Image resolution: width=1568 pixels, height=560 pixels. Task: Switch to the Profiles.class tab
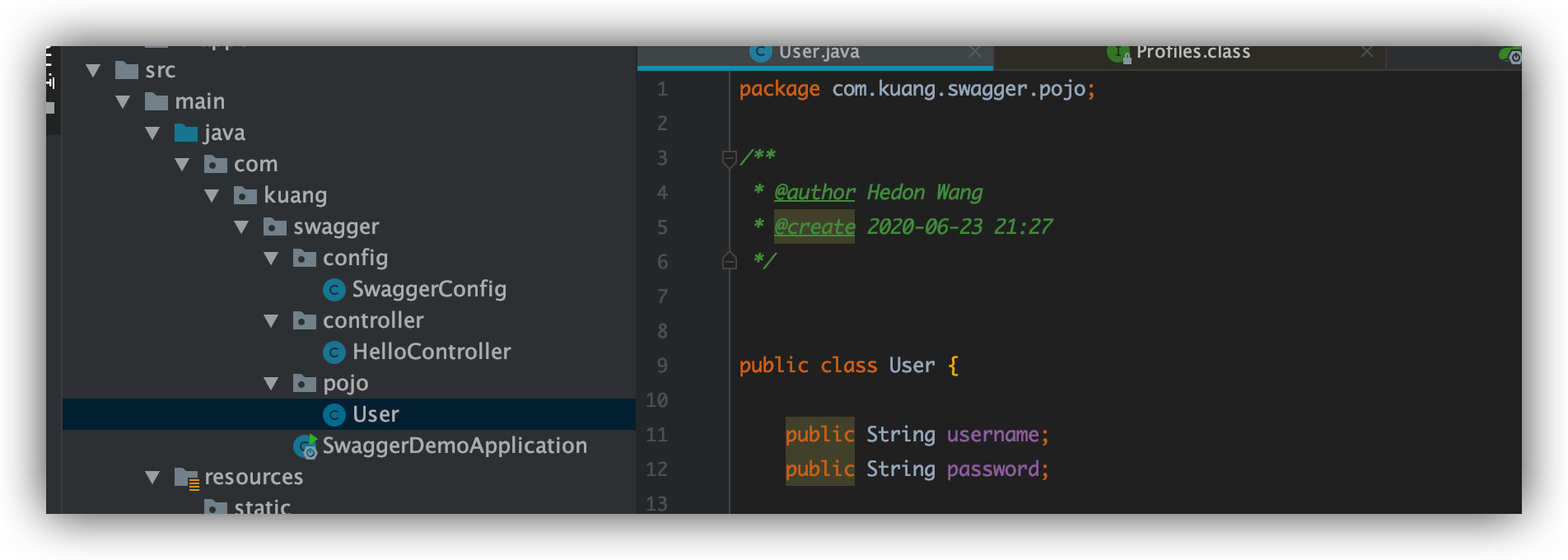1192,53
